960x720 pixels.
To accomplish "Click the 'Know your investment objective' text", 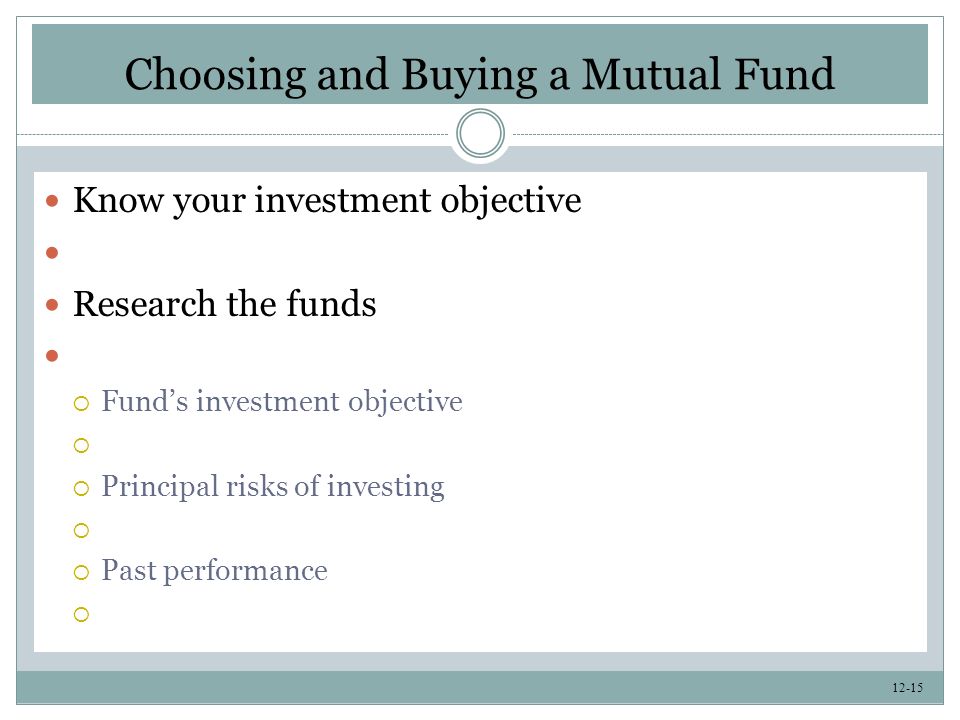I will 327,200.
